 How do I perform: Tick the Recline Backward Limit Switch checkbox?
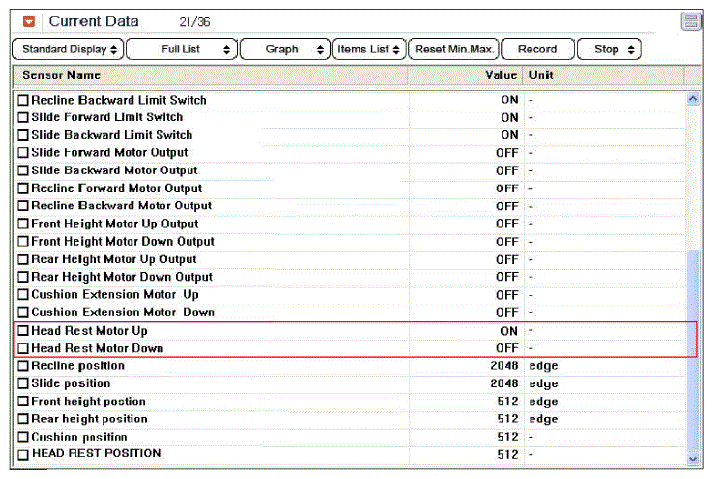(x=23, y=100)
